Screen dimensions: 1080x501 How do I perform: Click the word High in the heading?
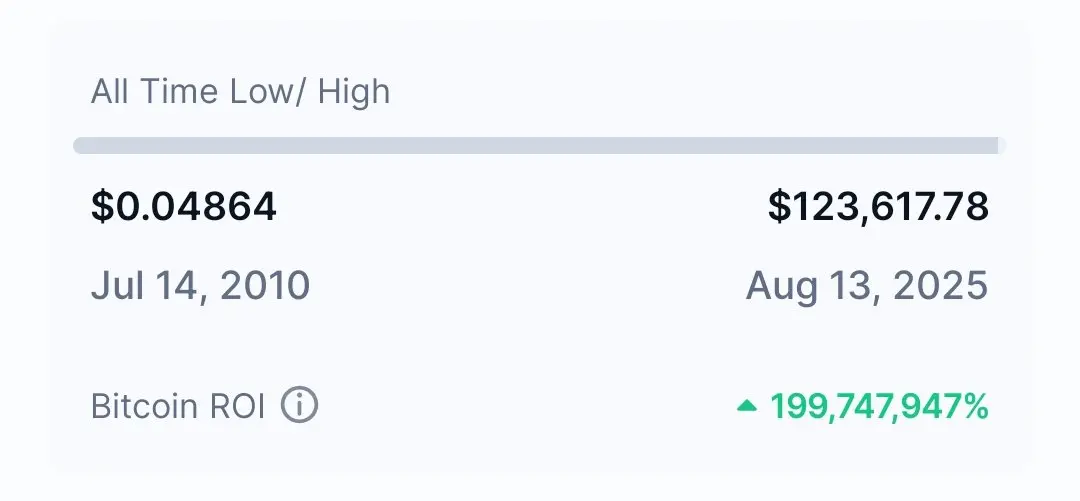[x=354, y=92]
